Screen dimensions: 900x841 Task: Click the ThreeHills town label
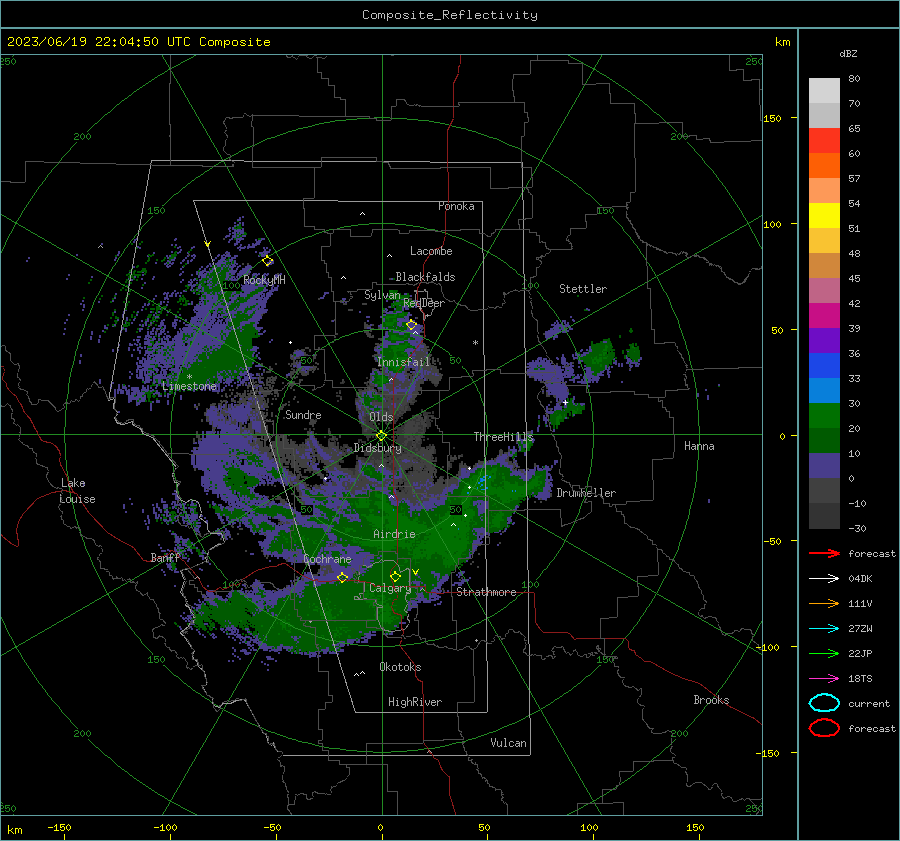[504, 437]
